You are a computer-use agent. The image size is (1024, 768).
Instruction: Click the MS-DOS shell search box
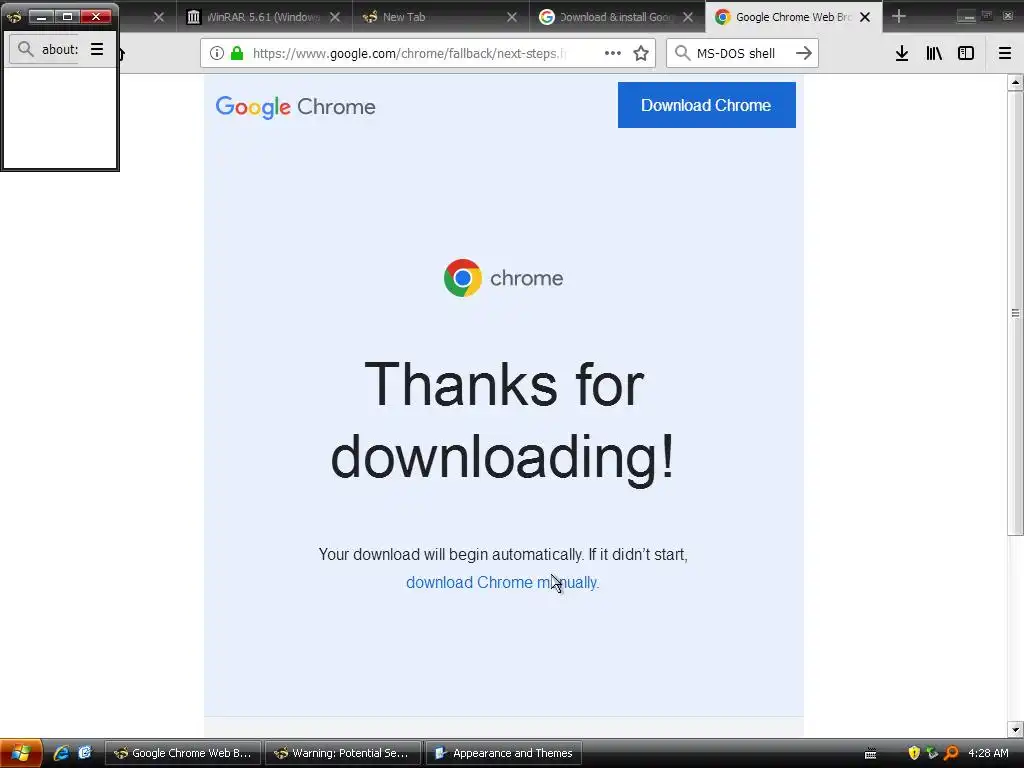743,54
